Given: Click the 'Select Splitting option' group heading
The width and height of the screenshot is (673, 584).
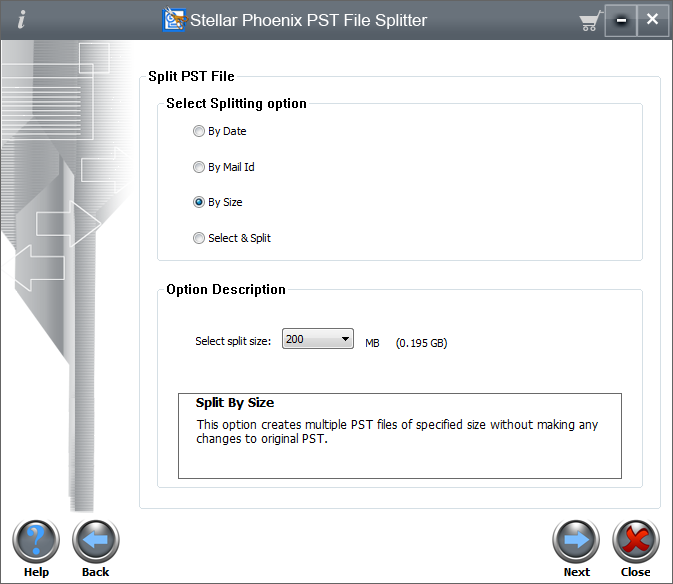Looking at the screenshot, I should point(236,103).
